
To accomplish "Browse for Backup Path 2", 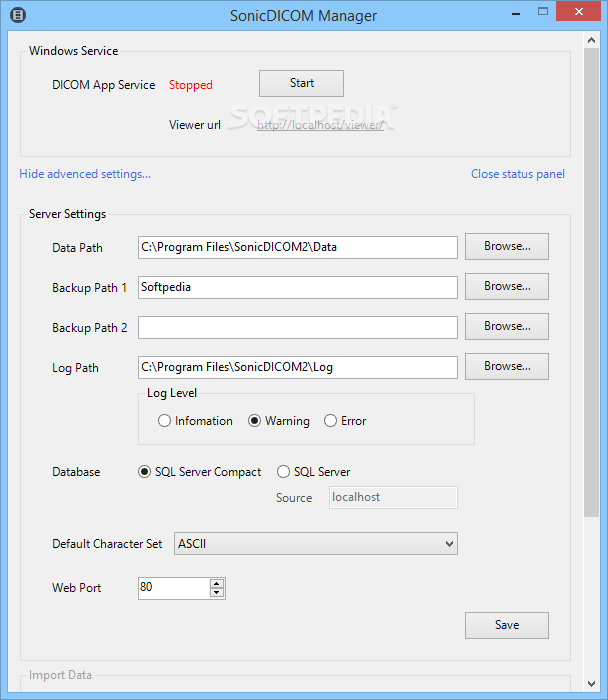I will (507, 326).
